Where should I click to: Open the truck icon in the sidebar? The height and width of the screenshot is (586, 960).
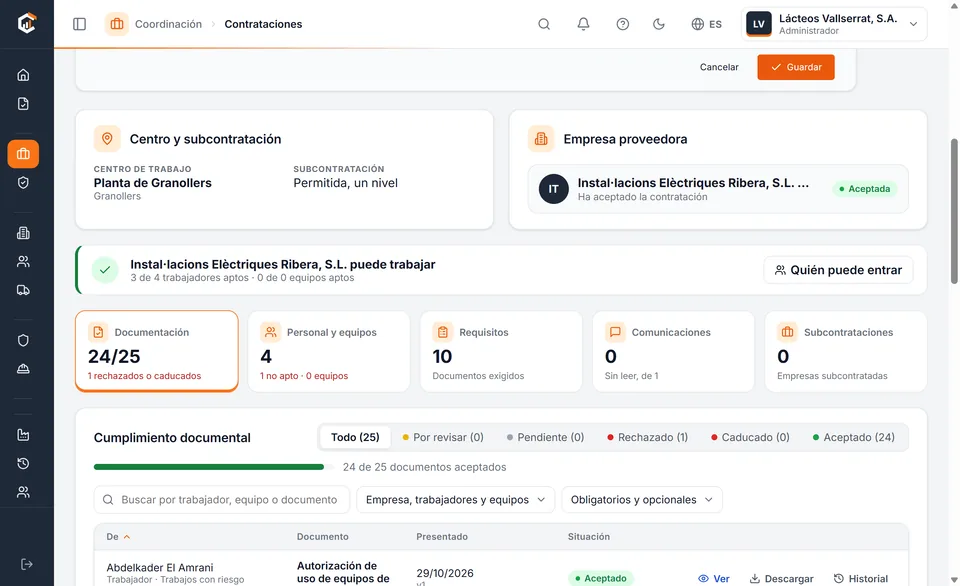tap(23, 290)
